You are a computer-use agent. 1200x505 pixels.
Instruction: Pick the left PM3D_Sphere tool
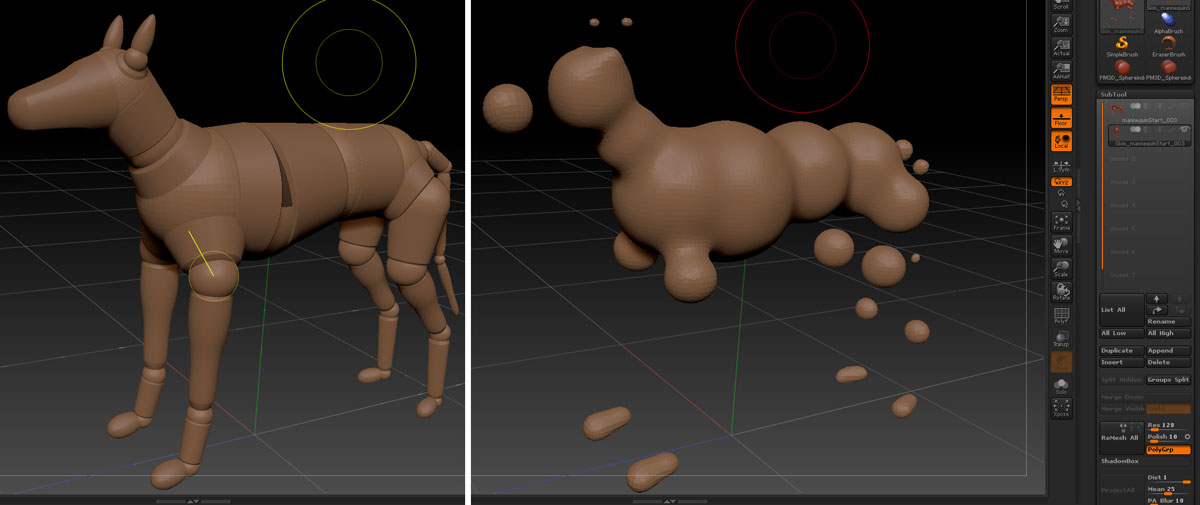coord(1122,69)
